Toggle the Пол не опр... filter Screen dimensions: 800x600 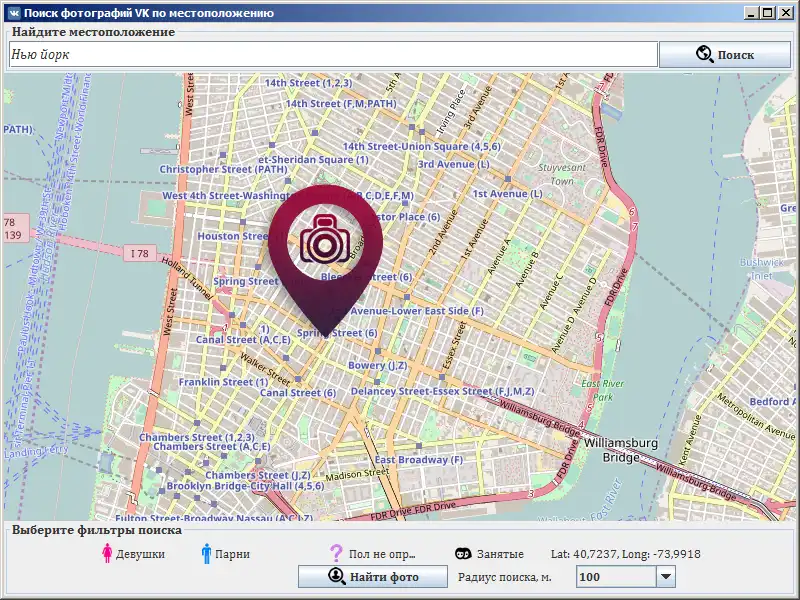pos(372,554)
